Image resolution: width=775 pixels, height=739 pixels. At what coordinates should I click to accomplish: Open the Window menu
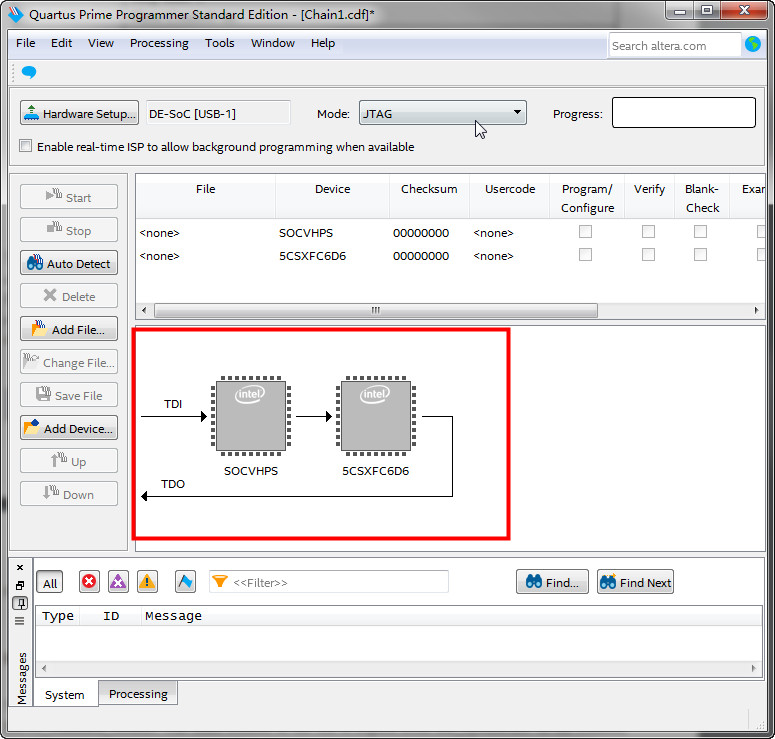pyautogui.click(x=273, y=43)
